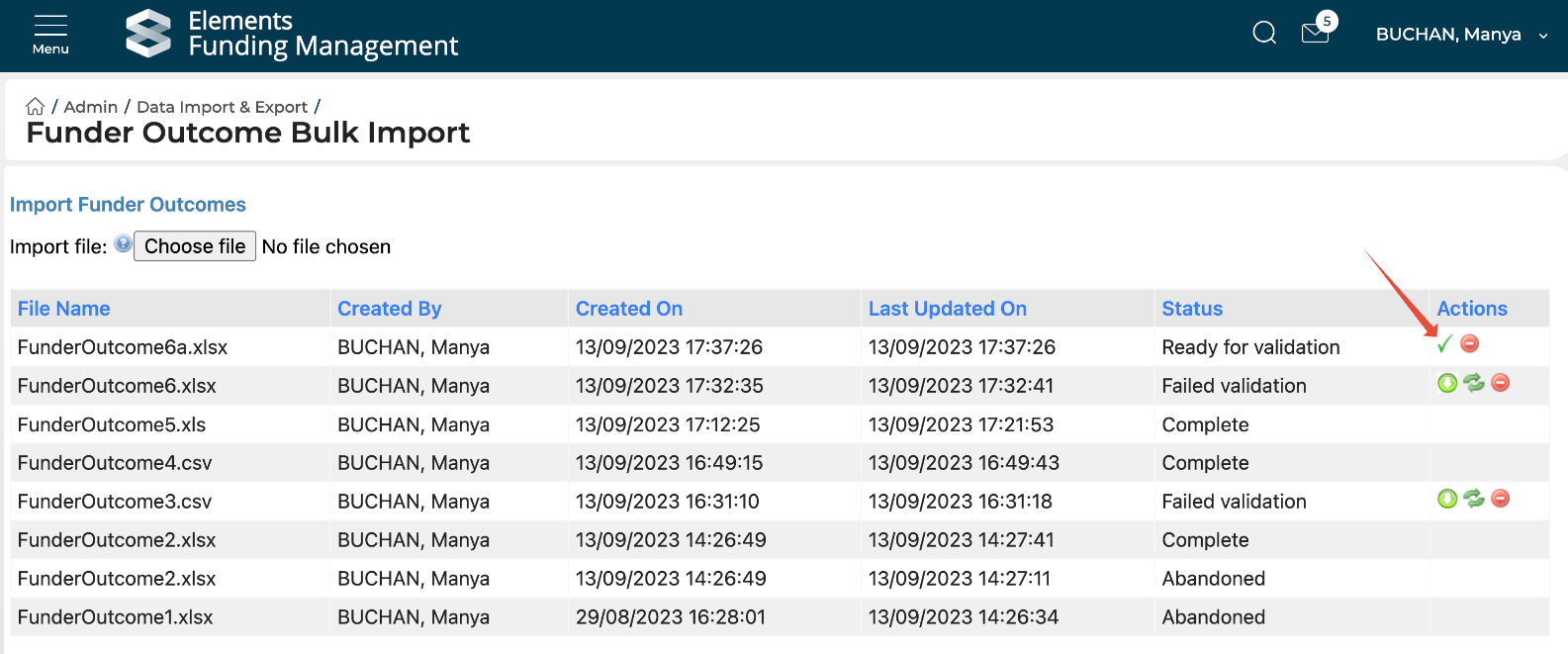The height and width of the screenshot is (654, 1568).
Task: Click green refresh arrows for FunderOutcome3.csv
Action: coord(1474,499)
